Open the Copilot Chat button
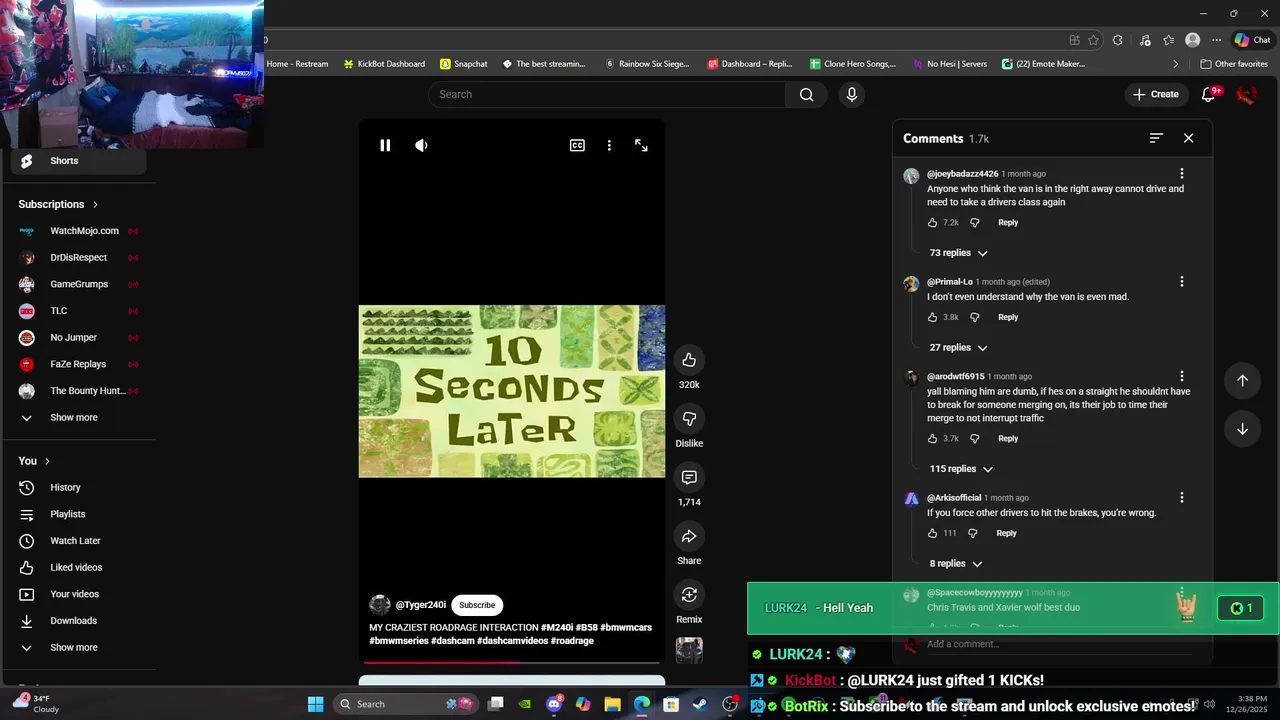Viewport: 1280px width, 720px height. (x=1252, y=40)
